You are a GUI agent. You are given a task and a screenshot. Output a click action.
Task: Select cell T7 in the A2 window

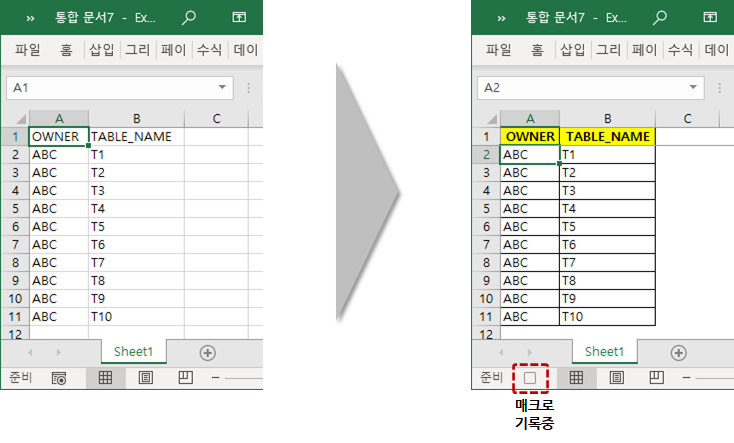point(607,263)
